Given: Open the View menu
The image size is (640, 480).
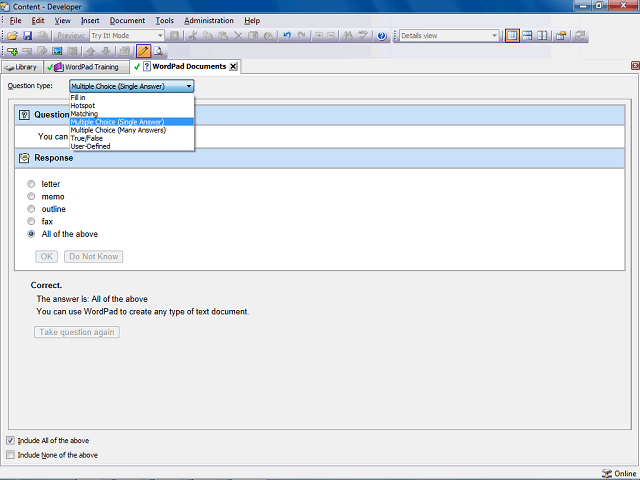Looking at the screenshot, I should click(x=62, y=20).
